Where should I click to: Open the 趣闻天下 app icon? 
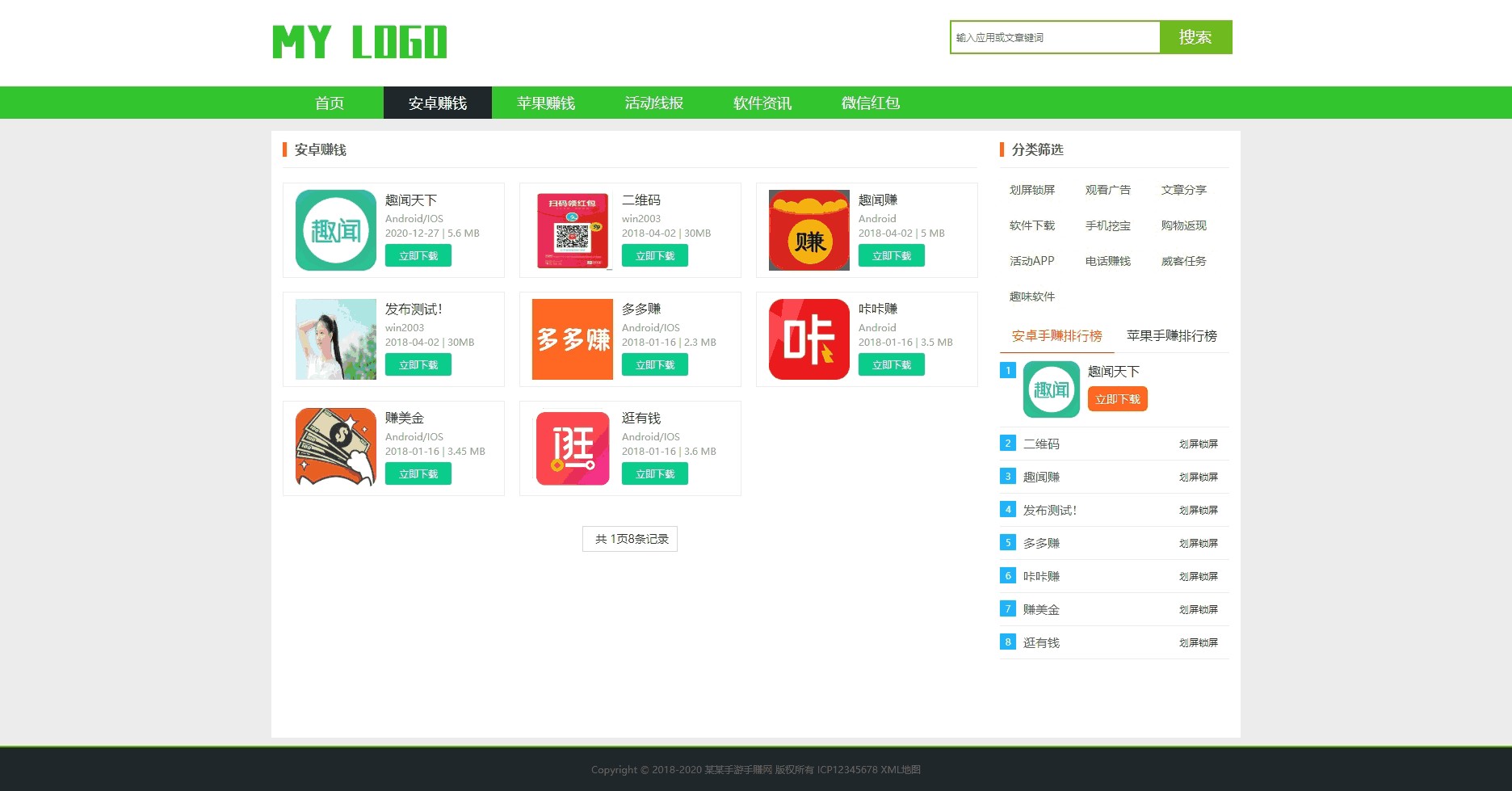click(x=334, y=229)
